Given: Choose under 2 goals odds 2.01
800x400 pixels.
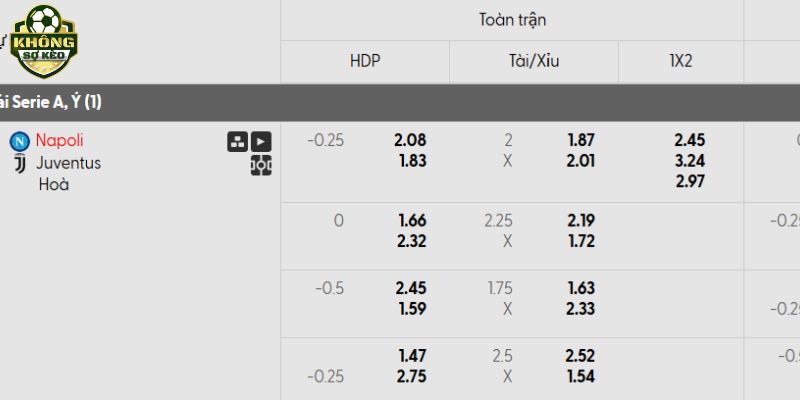Looking at the screenshot, I should 580,160.
